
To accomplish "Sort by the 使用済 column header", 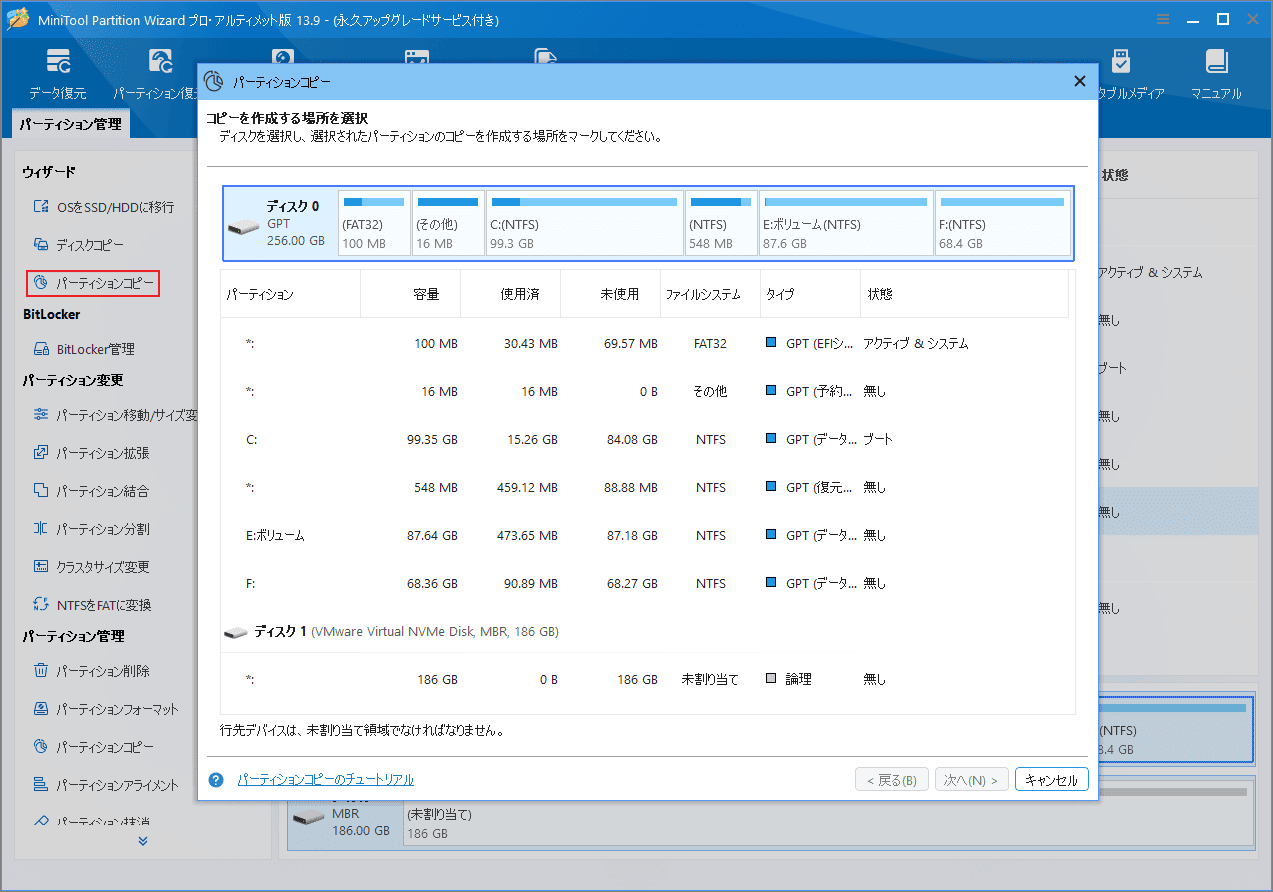I will (510, 294).
